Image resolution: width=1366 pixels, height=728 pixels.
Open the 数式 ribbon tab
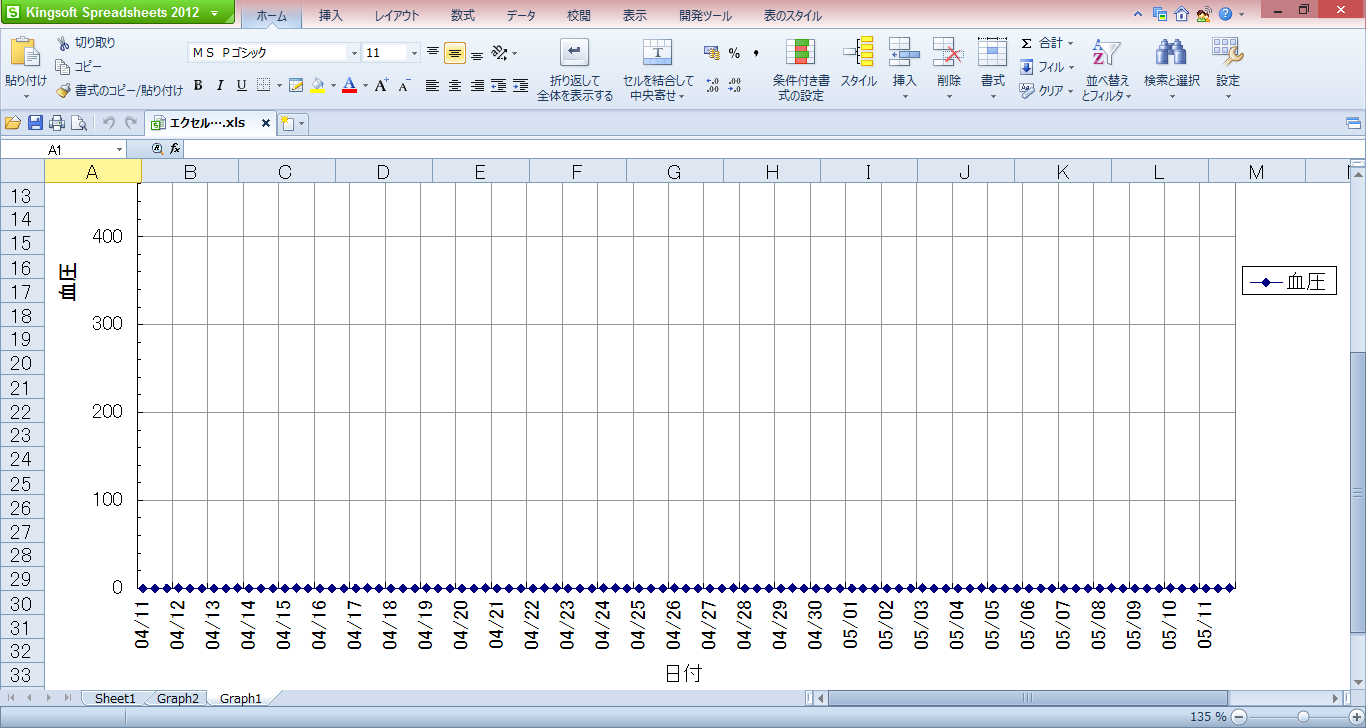[x=463, y=16]
